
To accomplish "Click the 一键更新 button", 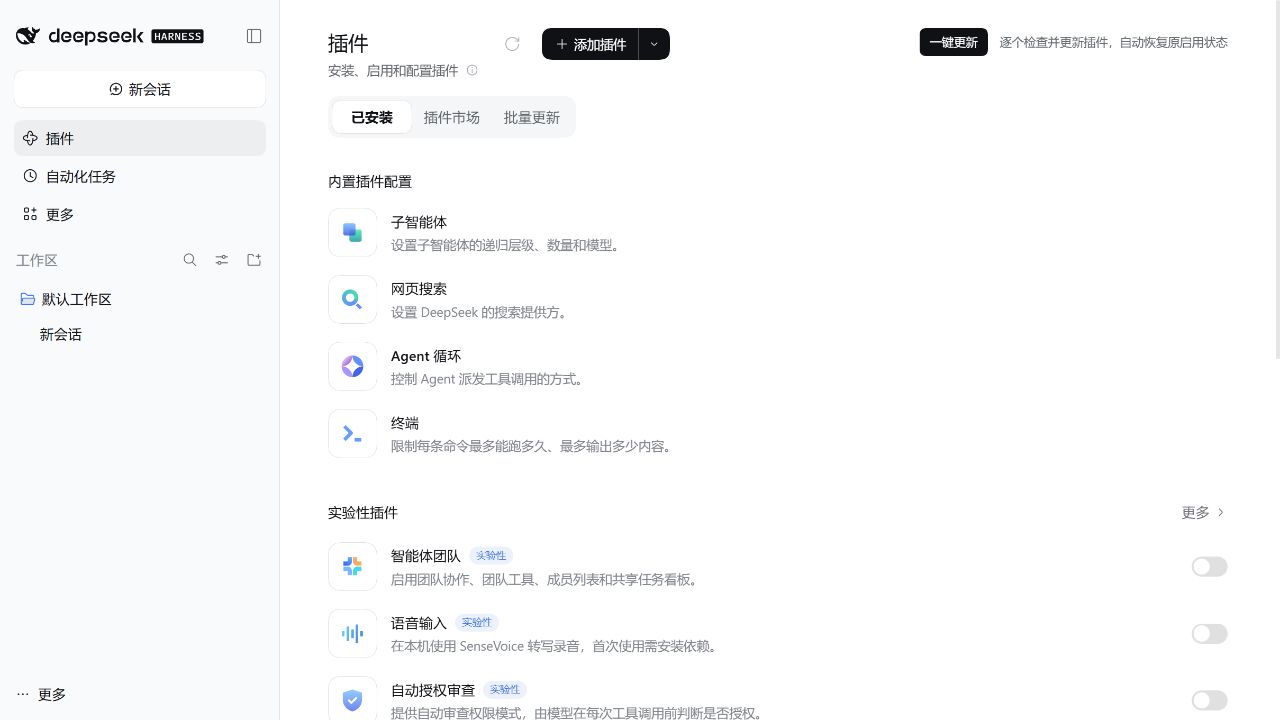I will tap(954, 42).
